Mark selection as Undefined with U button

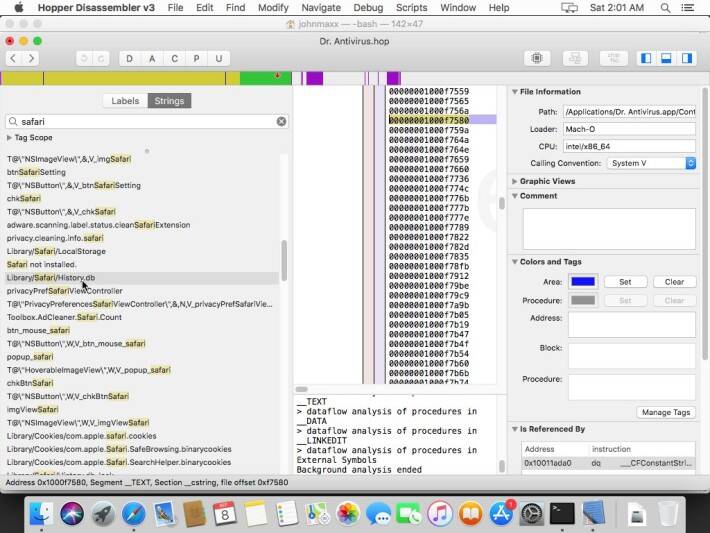pyautogui.click(x=219, y=58)
